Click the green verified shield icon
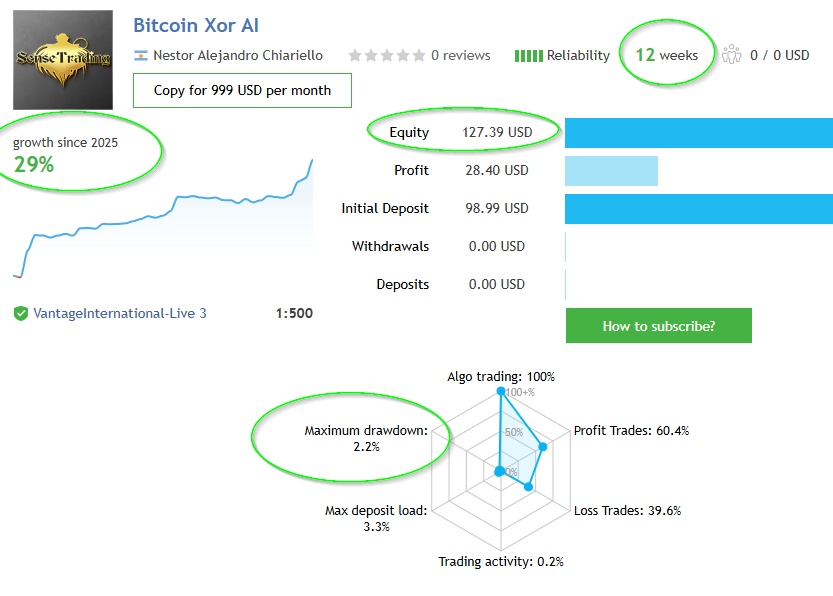Screen dimensions: 833x596 [21, 314]
